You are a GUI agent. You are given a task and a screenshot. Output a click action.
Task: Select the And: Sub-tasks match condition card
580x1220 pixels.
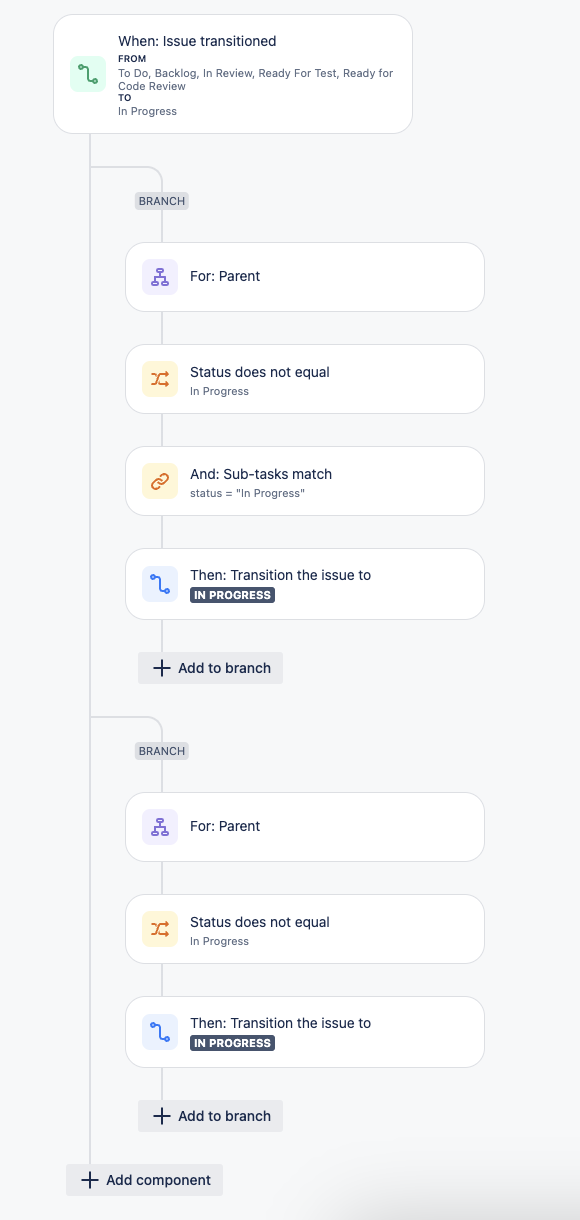tap(304, 480)
